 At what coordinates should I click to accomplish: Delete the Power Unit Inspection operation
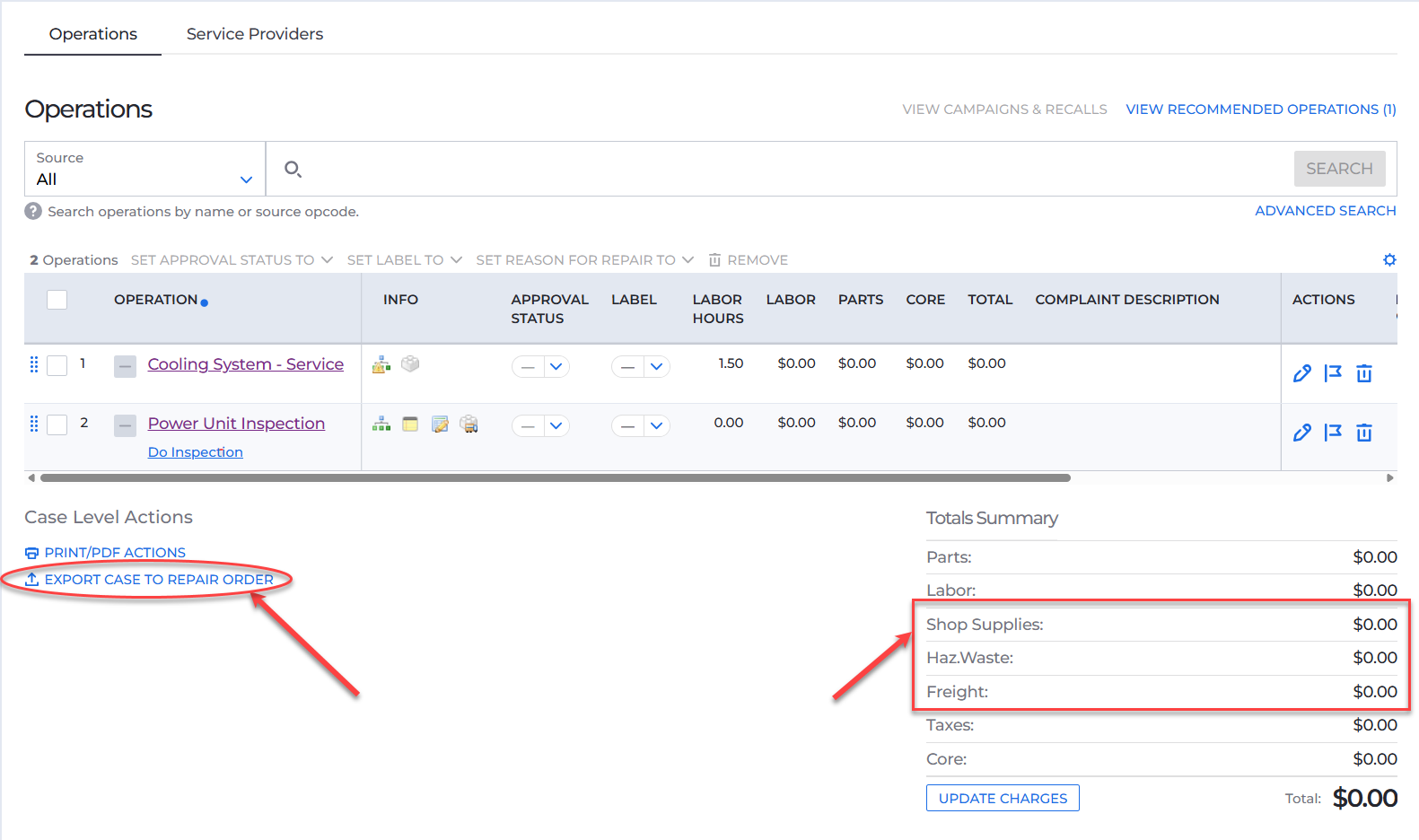(1364, 433)
